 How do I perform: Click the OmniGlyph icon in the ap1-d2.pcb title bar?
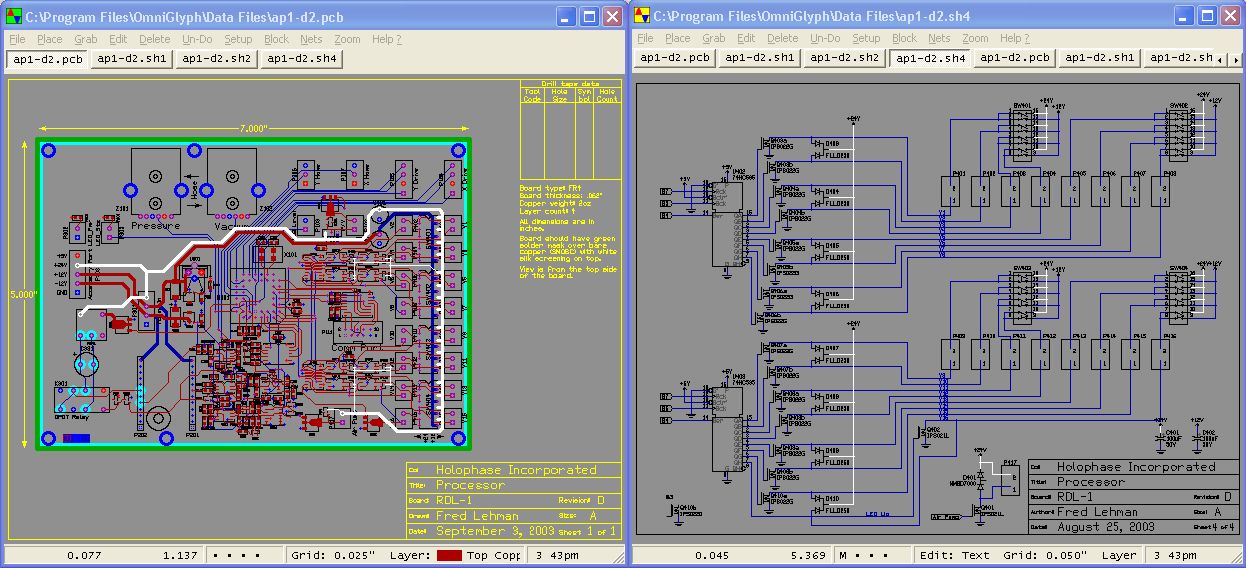[14, 16]
